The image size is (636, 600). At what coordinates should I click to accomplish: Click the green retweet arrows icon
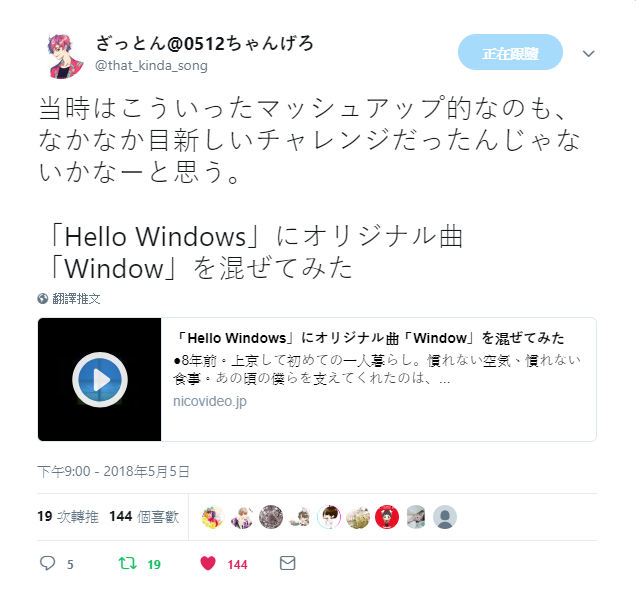point(127,563)
